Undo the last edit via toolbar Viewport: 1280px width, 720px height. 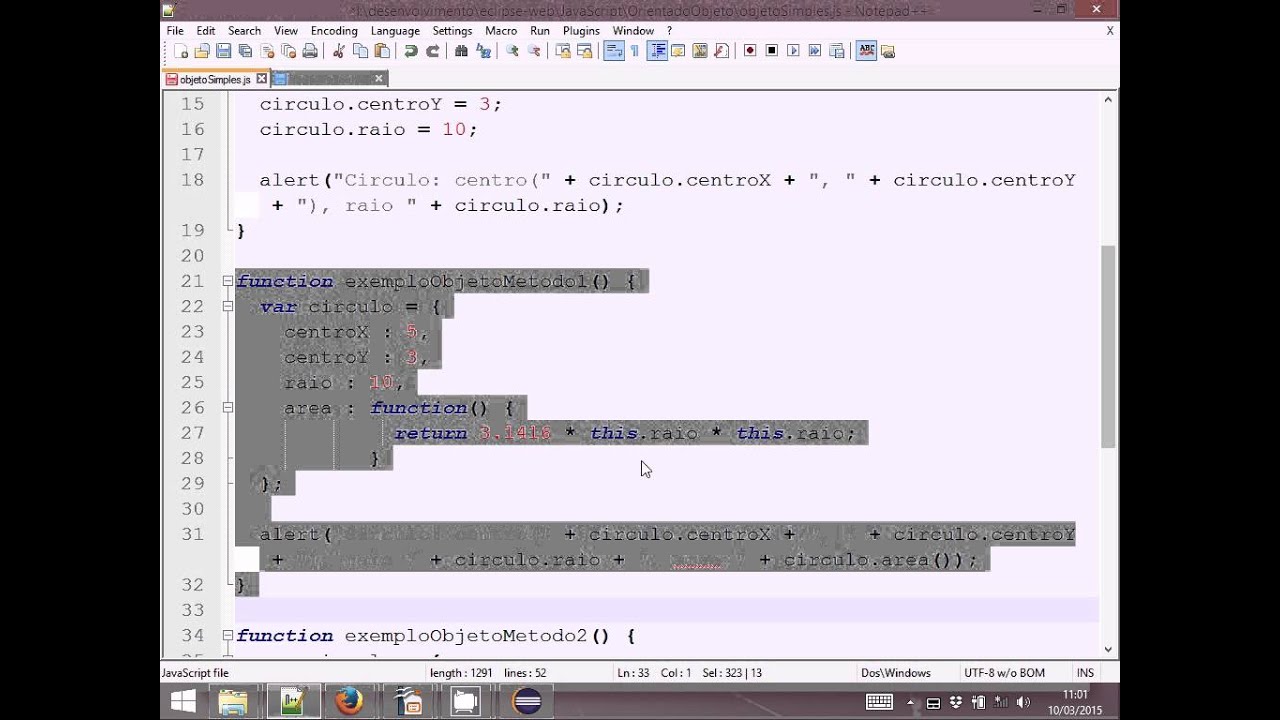pos(410,51)
